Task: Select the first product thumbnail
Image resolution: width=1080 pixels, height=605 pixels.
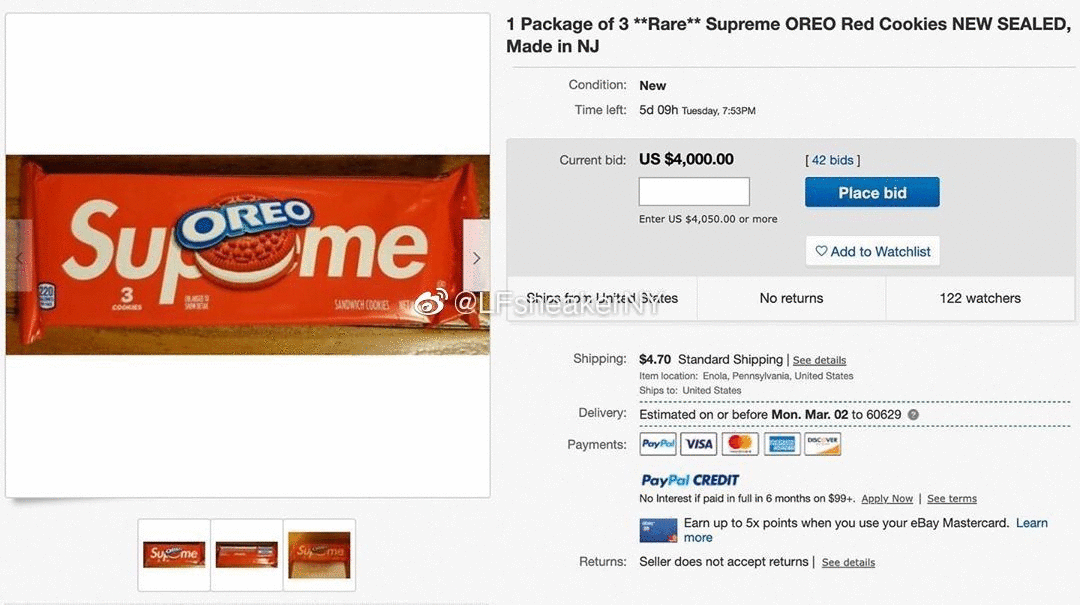Action: [174, 554]
